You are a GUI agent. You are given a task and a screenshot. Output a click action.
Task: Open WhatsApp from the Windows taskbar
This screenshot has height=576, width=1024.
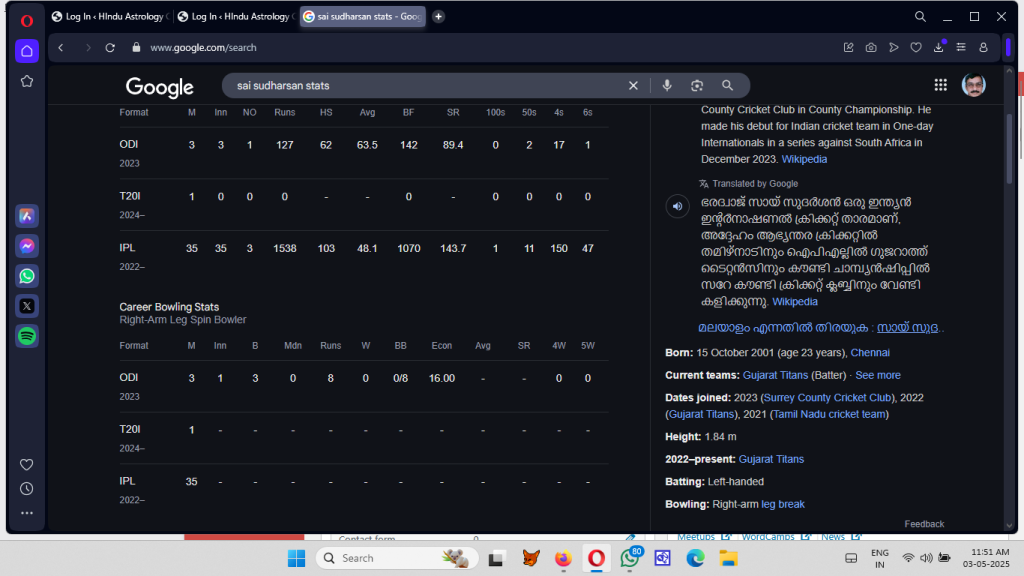[630, 558]
